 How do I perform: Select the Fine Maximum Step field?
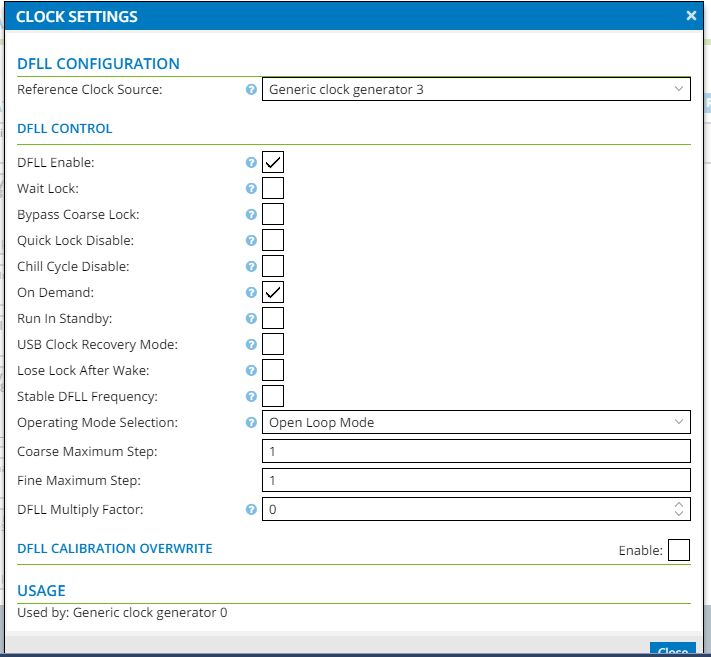click(x=476, y=480)
